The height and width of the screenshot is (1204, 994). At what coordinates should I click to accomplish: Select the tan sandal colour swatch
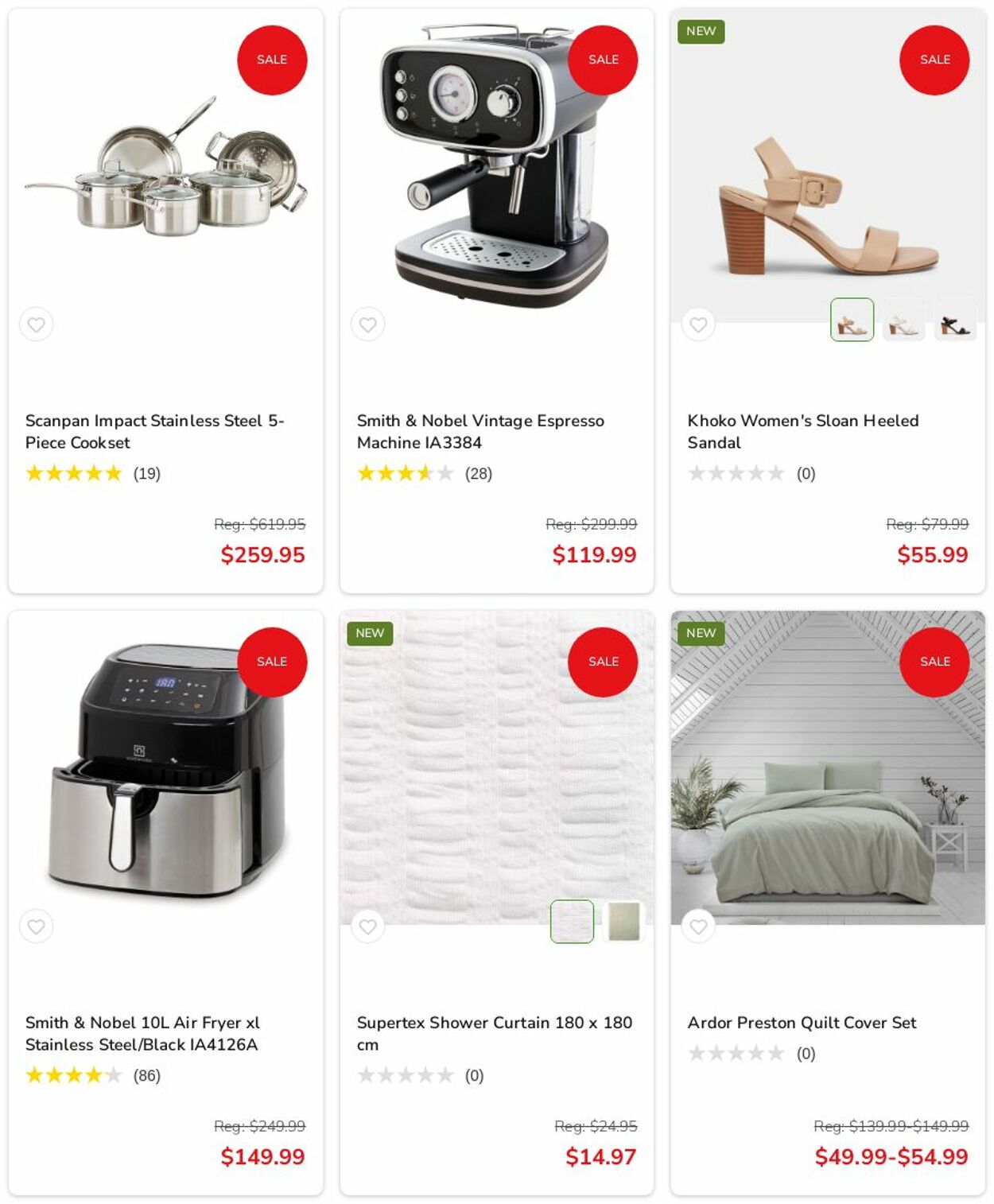852,320
